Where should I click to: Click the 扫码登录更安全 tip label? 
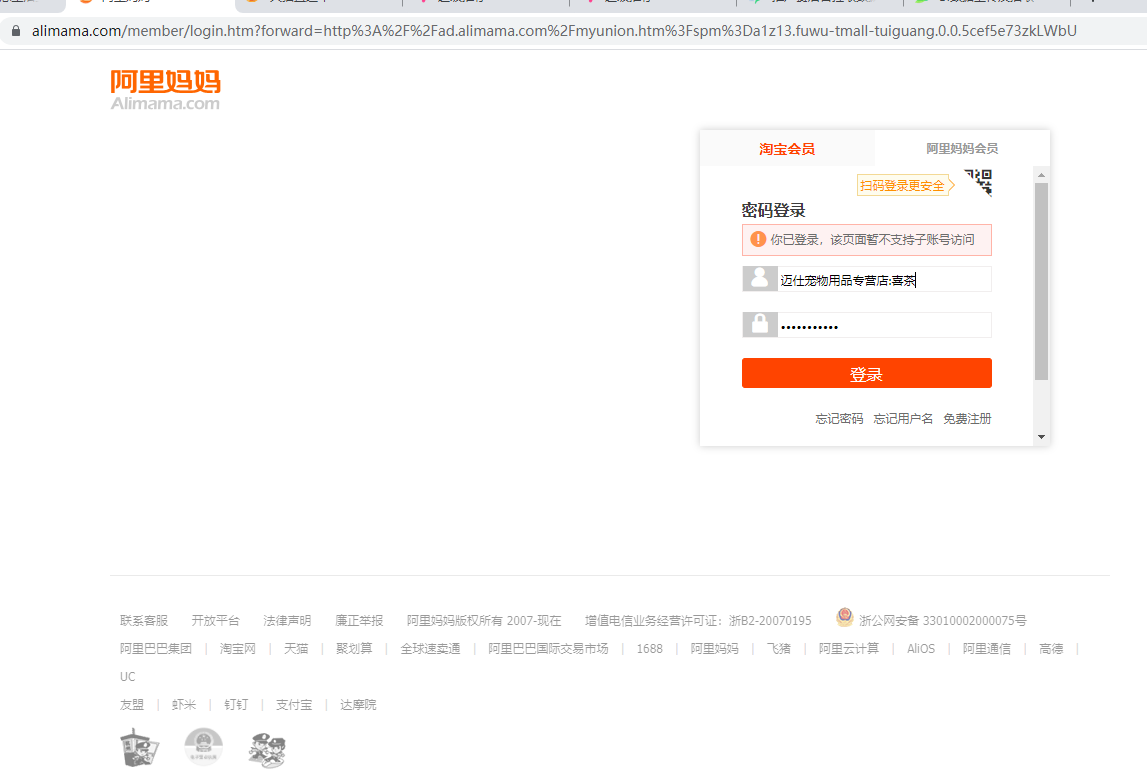(906, 186)
